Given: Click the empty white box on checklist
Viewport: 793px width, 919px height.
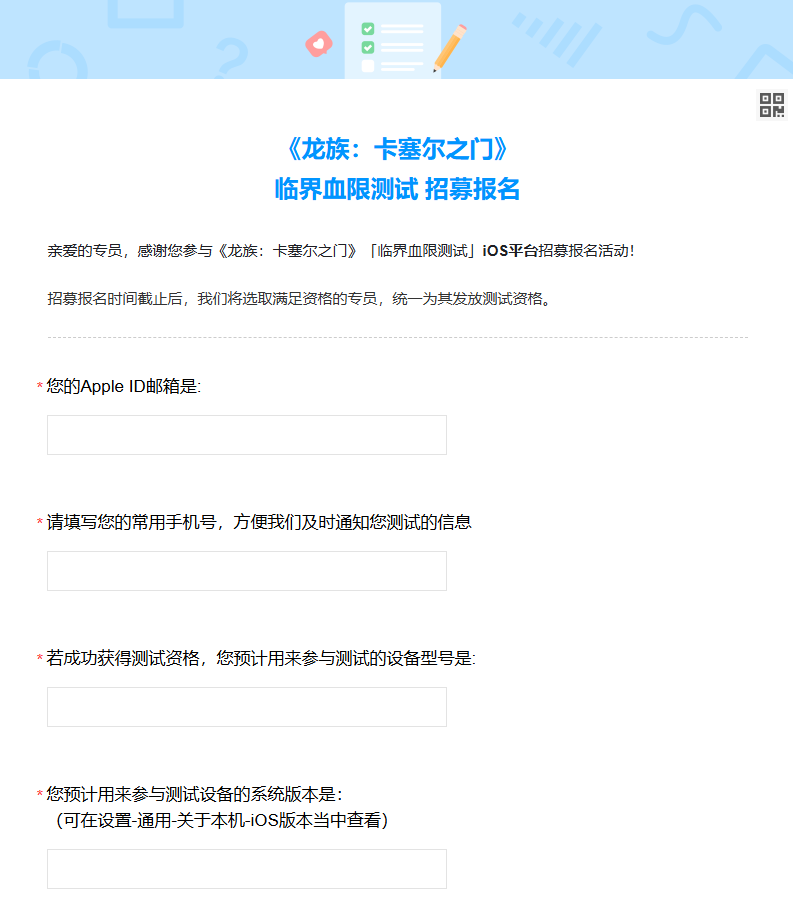Looking at the screenshot, I should 368,66.
